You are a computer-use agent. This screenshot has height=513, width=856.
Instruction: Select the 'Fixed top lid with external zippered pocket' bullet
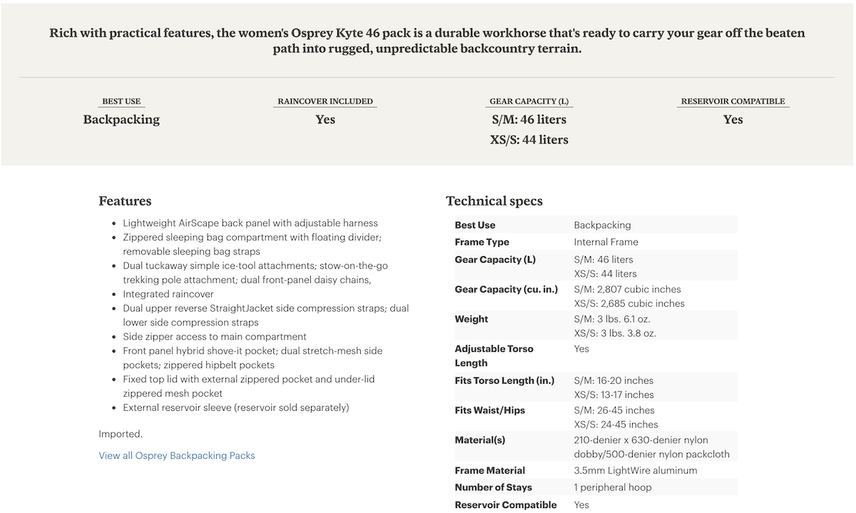[x=248, y=386]
